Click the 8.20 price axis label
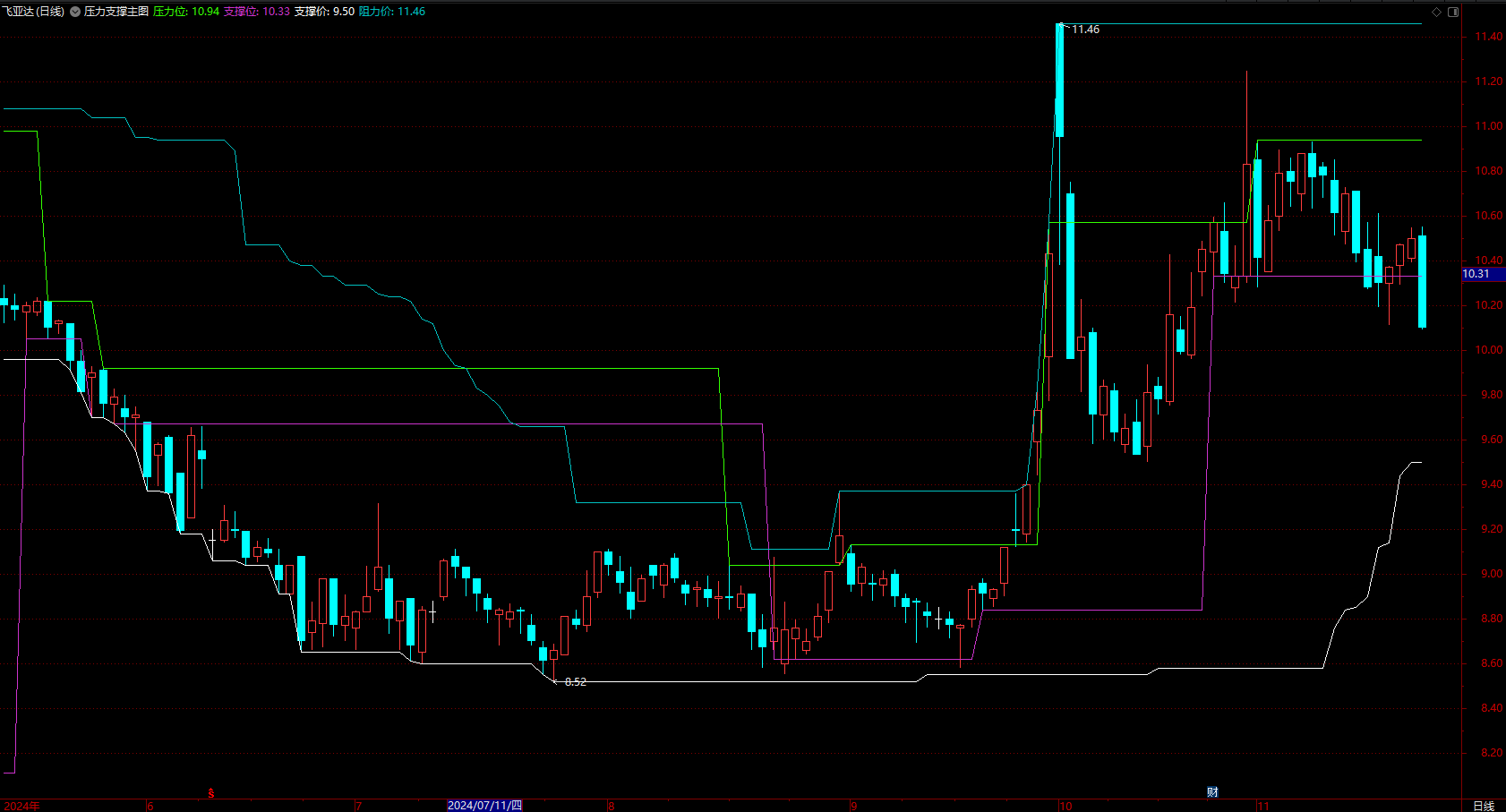 (x=1492, y=753)
